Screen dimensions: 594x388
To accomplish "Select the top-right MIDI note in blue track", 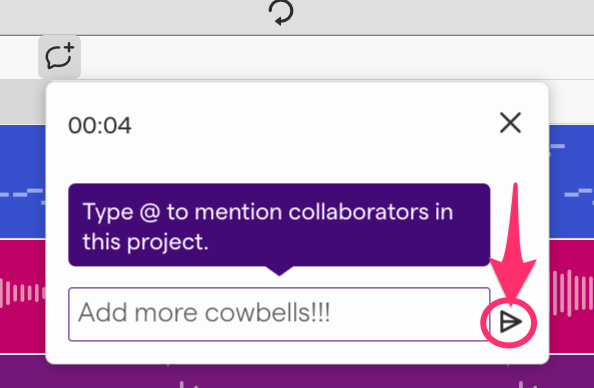I will point(557,146).
